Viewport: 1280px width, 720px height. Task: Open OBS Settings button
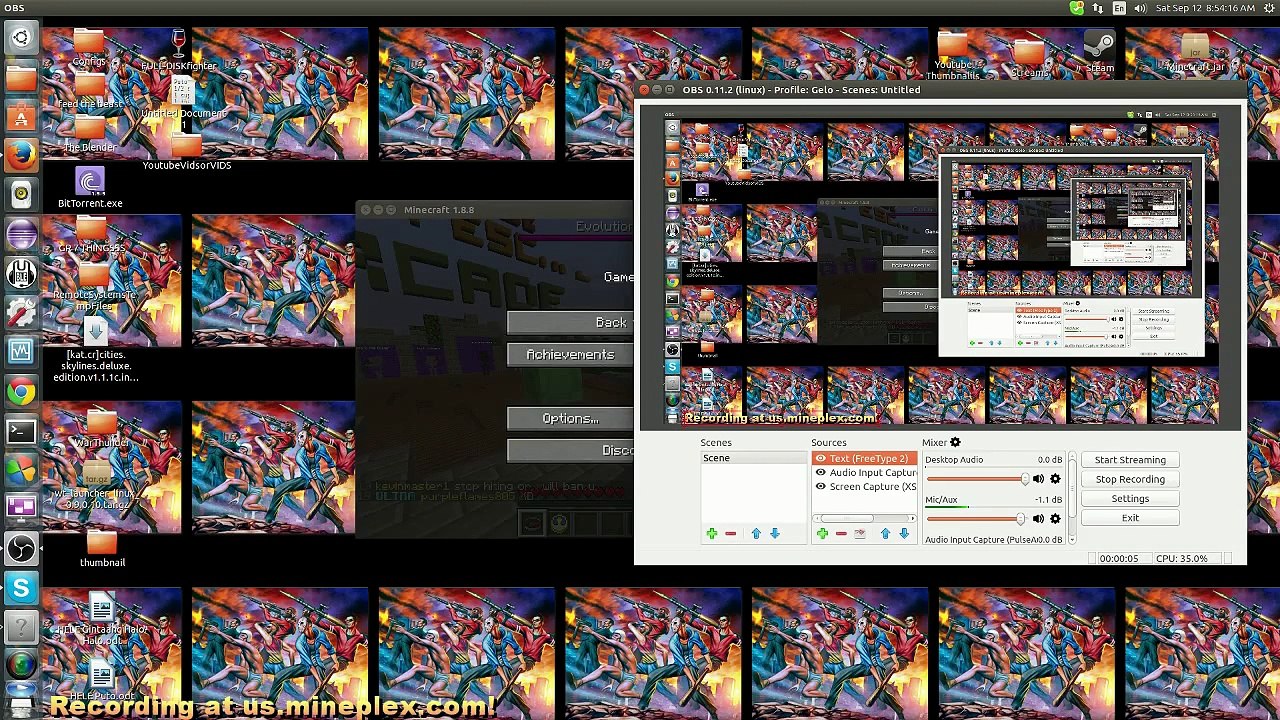coord(1130,499)
